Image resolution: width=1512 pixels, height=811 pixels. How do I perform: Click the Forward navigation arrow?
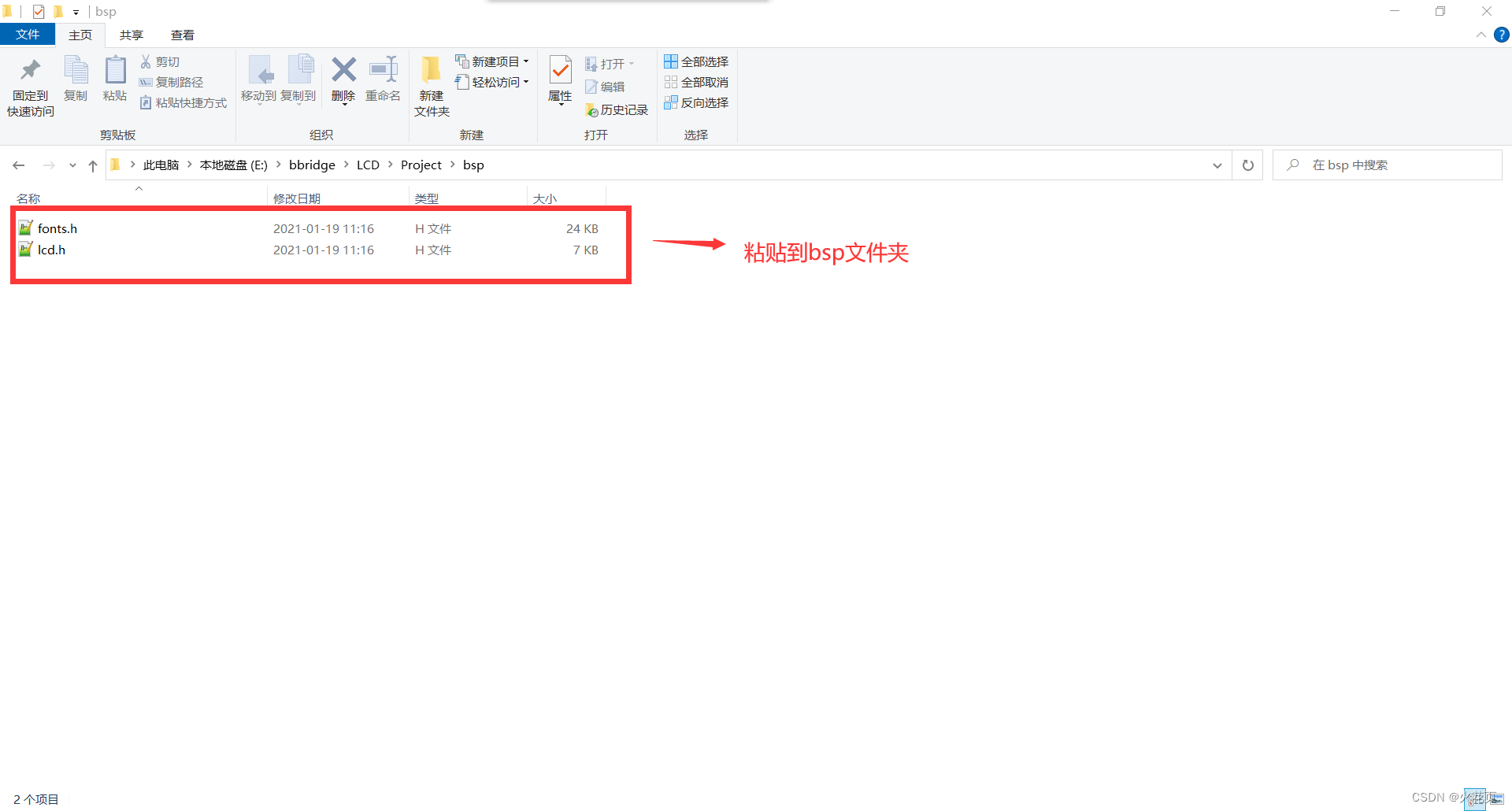(x=49, y=165)
